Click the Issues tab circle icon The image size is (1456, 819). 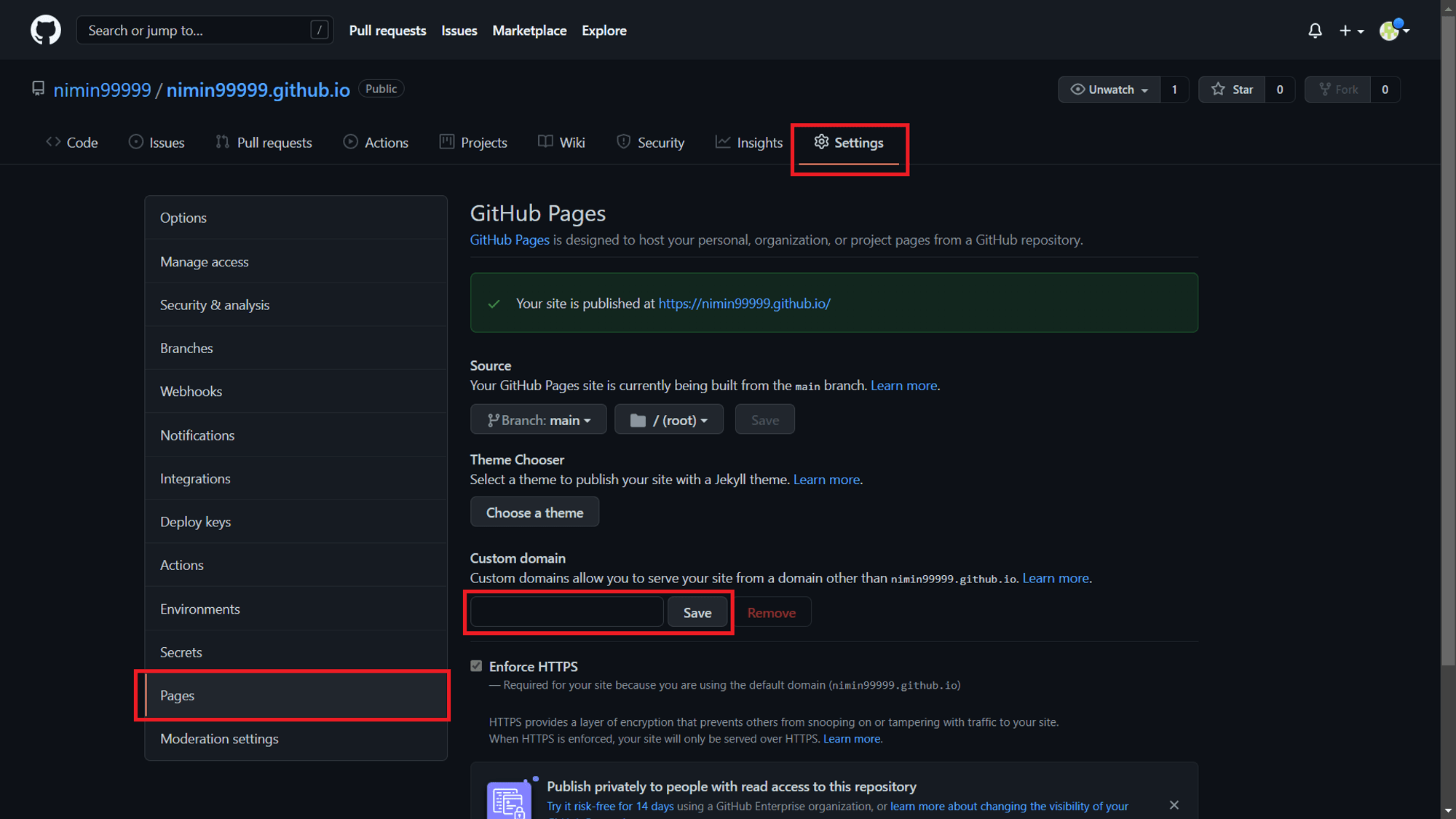pos(136,142)
